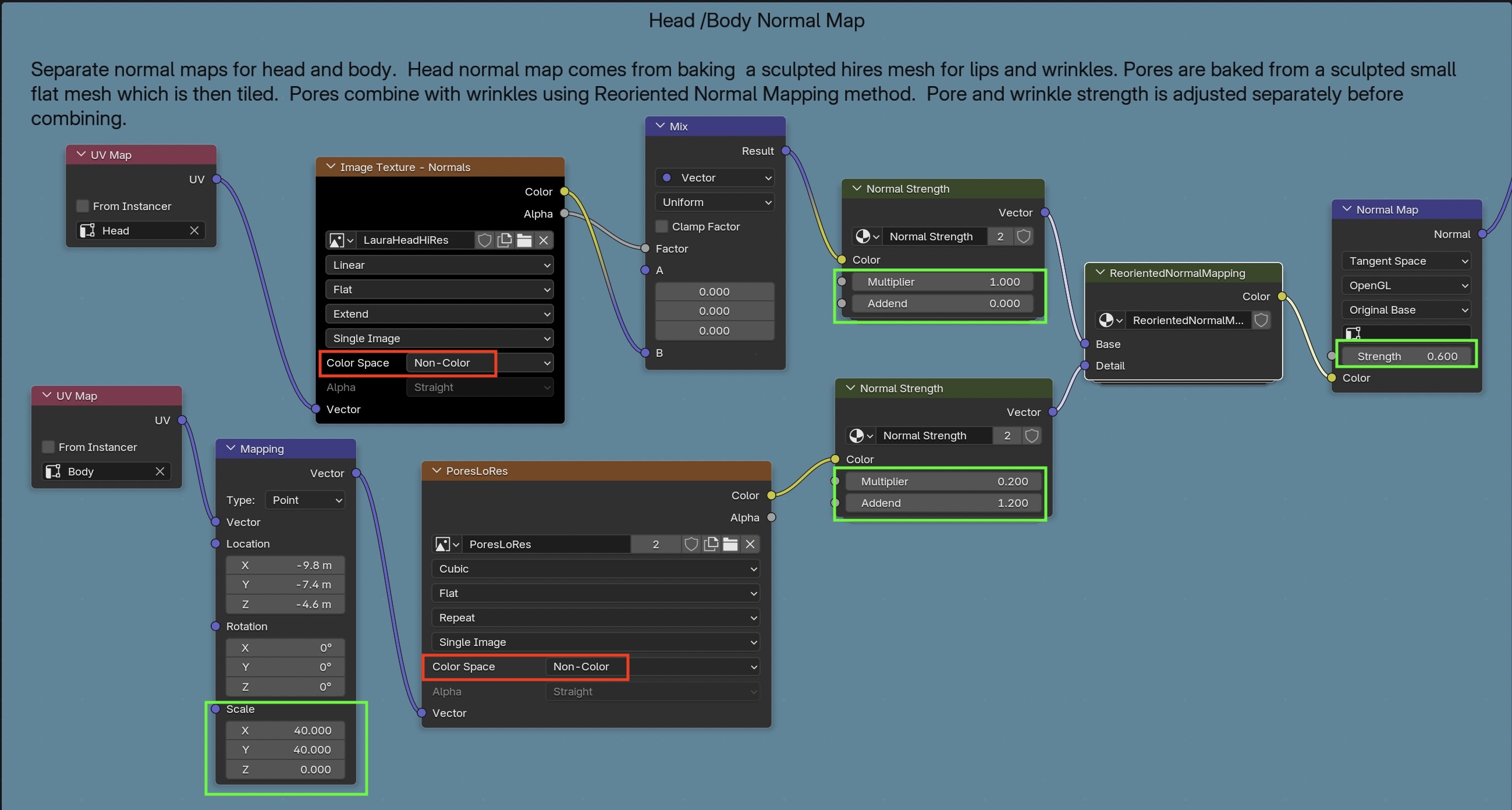Click Scale X 40.000 field in Mapping
This screenshot has width=1512, height=810.
(x=285, y=731)
